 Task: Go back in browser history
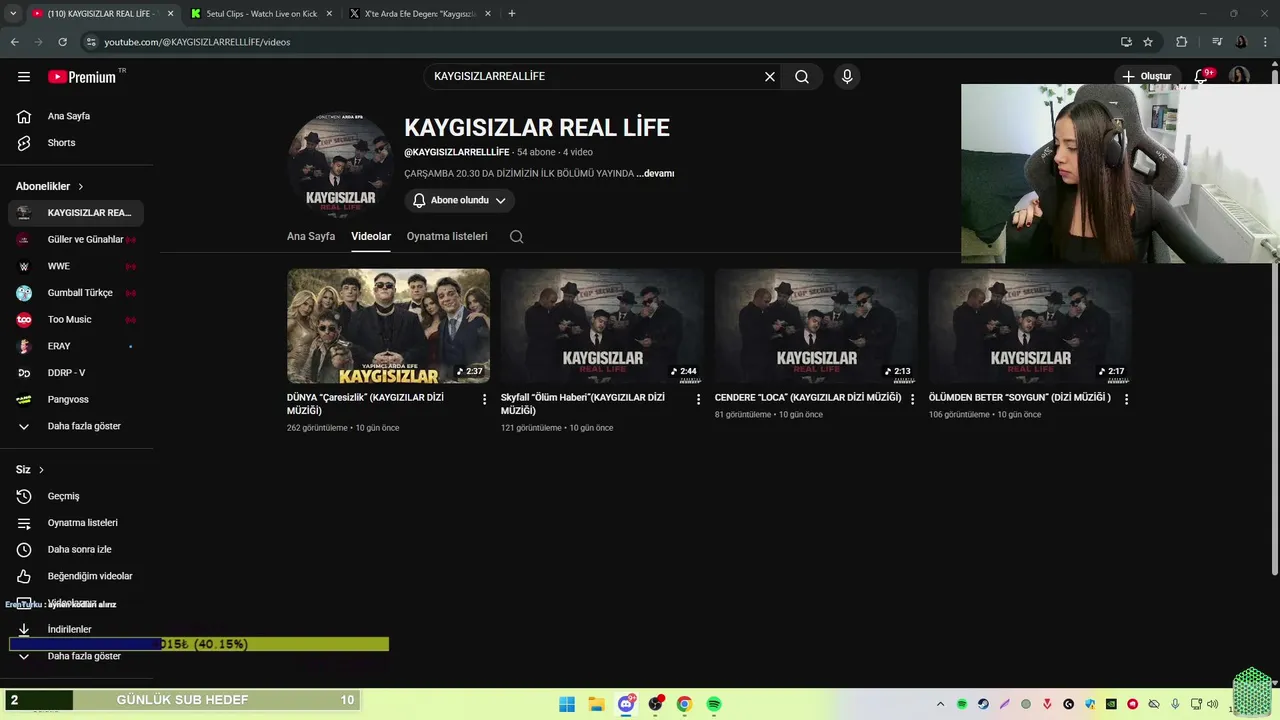[15, 42]
